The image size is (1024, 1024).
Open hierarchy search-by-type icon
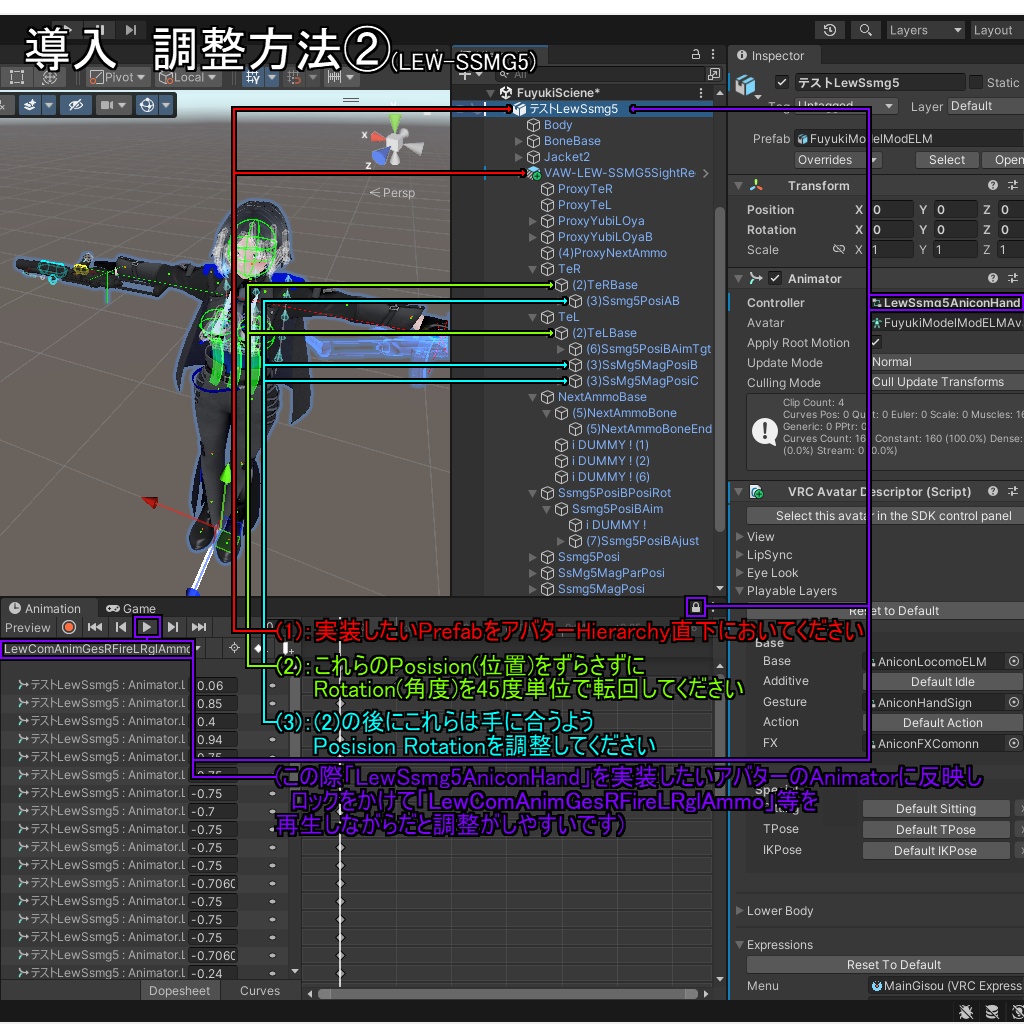point(714,74)
